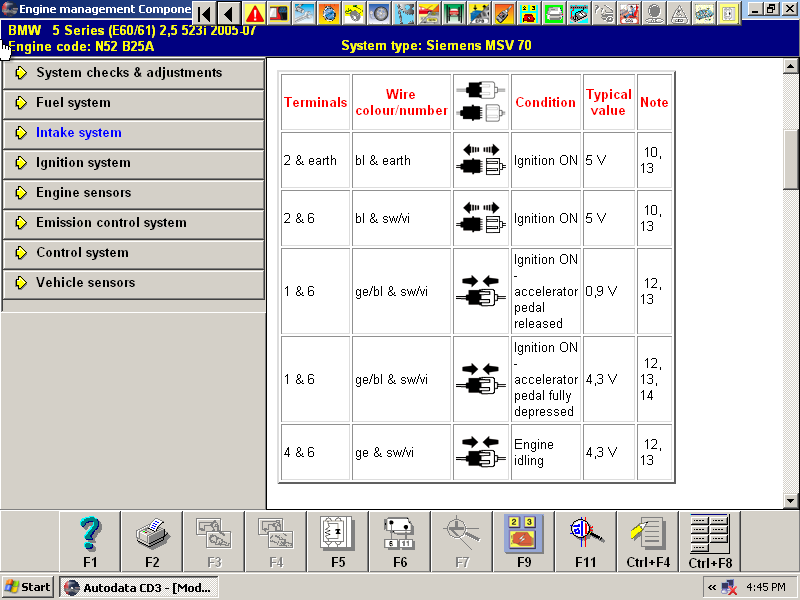800x600 pixels.
Task: Click the connector symbol in the '4 & 6' row
Action: click(481, 453)
